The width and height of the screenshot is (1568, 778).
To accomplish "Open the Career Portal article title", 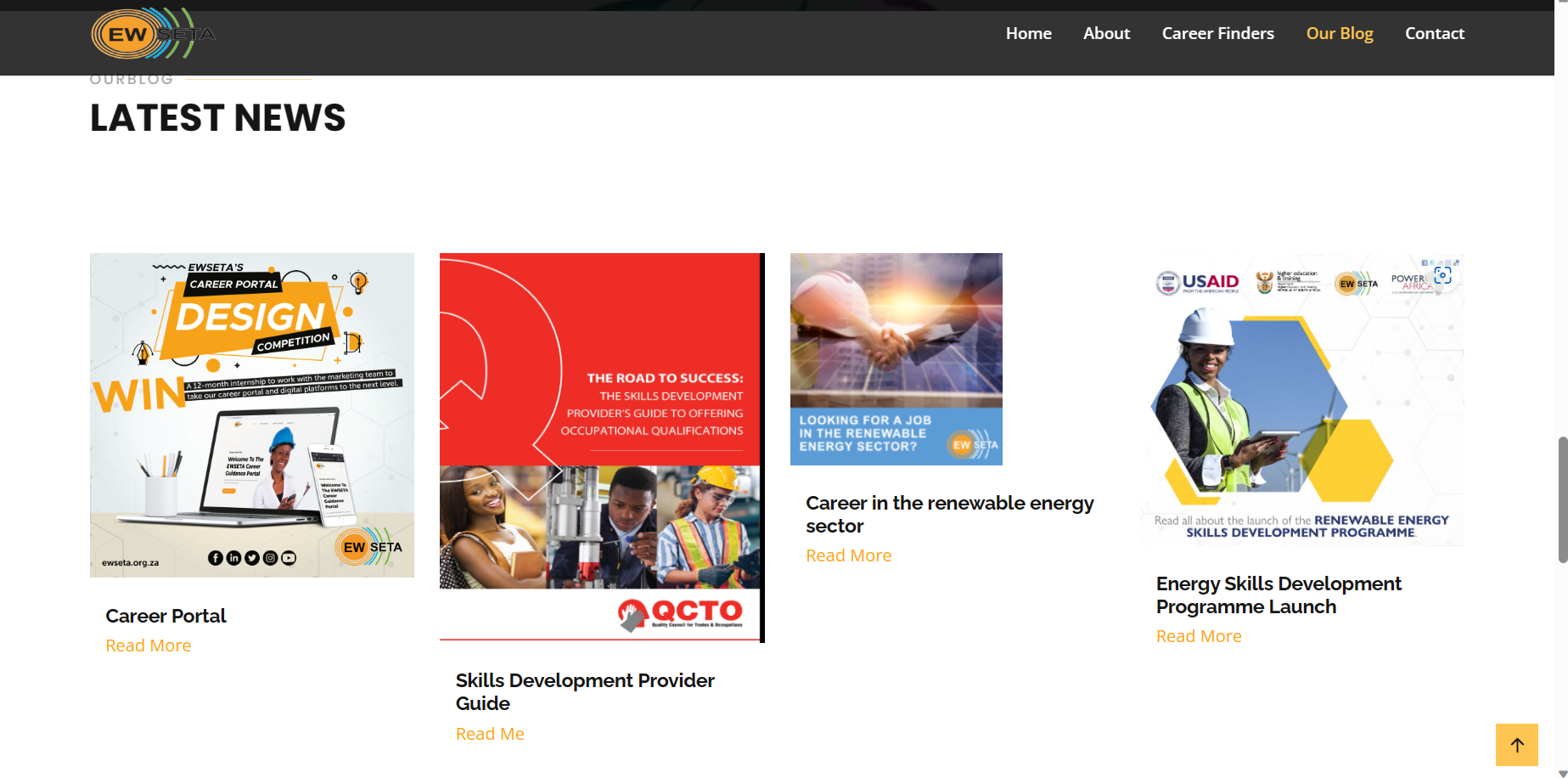I will [166, 616].
